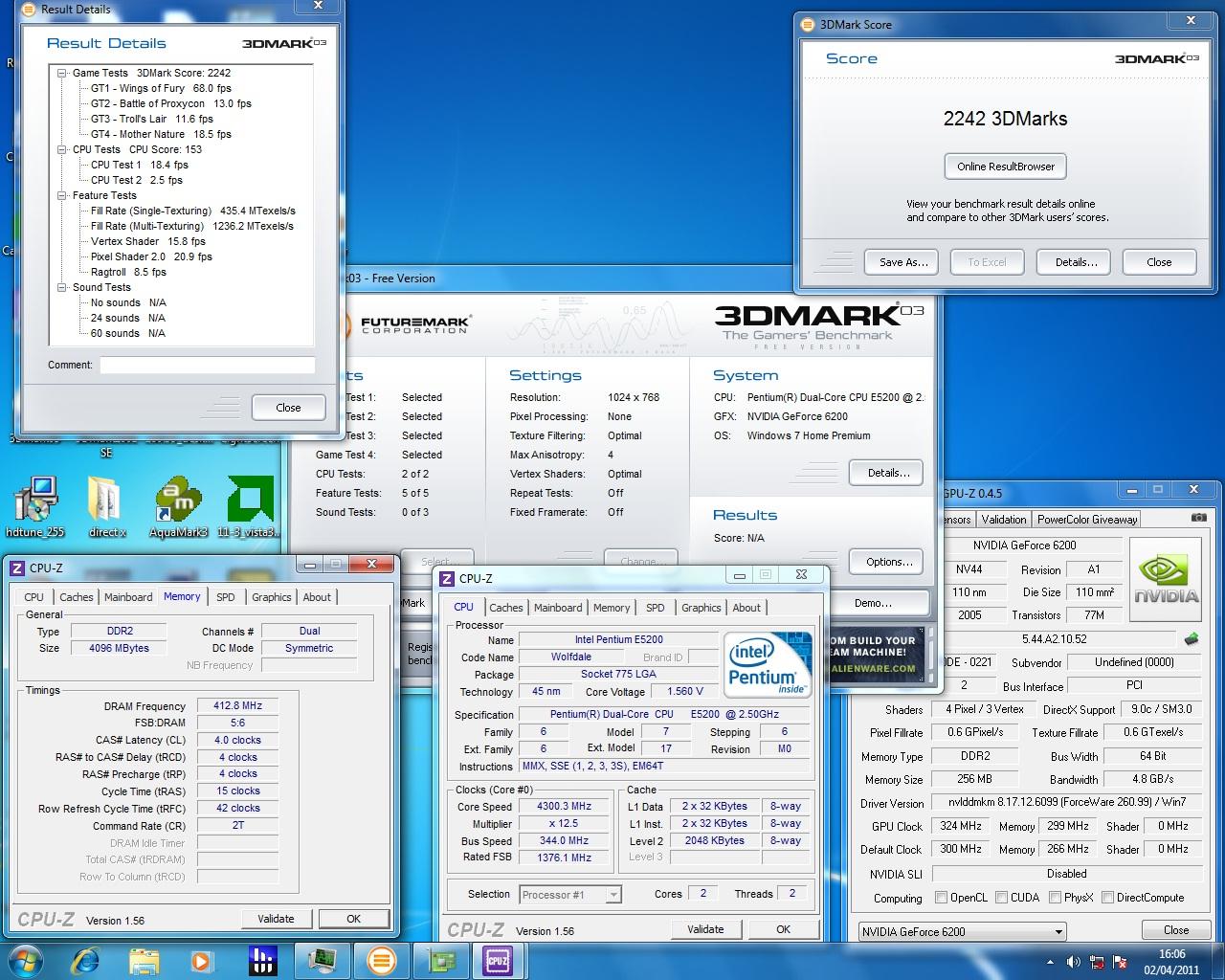Select the Ragtroll 8.5 fps result row
1225x980 pixels.
click(128, 272)
